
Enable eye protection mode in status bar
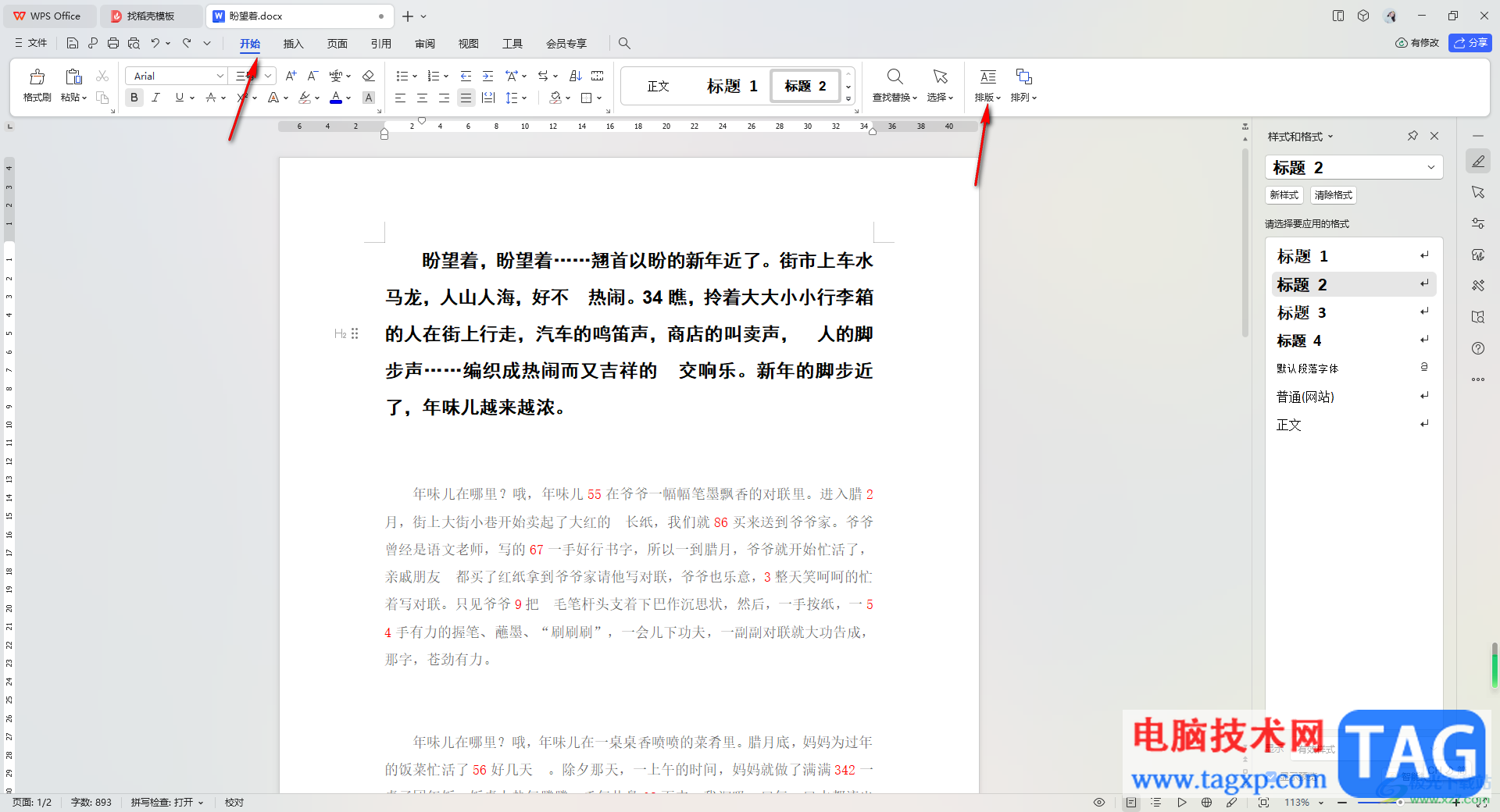pos(1099,803)
